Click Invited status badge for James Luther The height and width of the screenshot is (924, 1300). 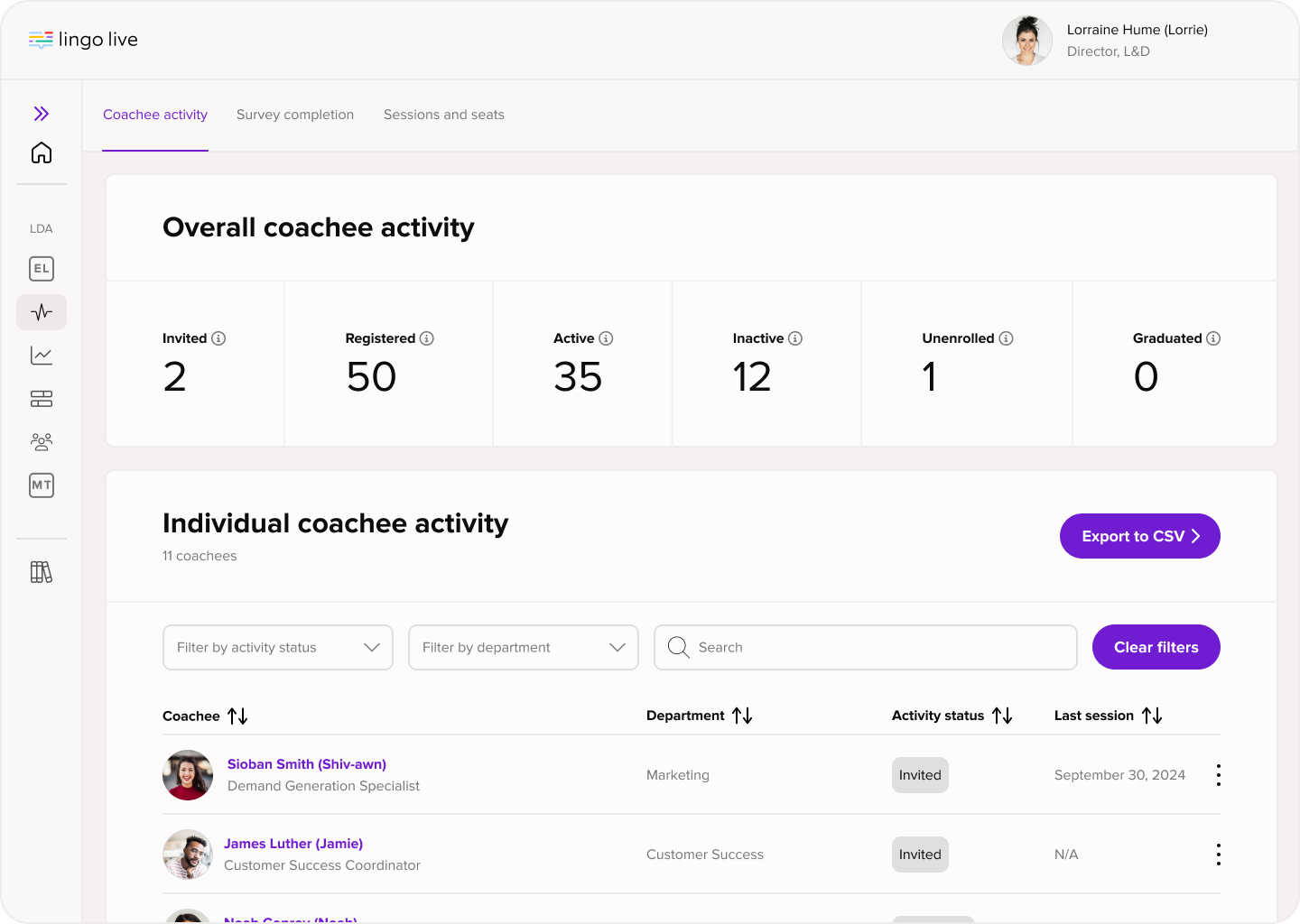tap(920, 855)
